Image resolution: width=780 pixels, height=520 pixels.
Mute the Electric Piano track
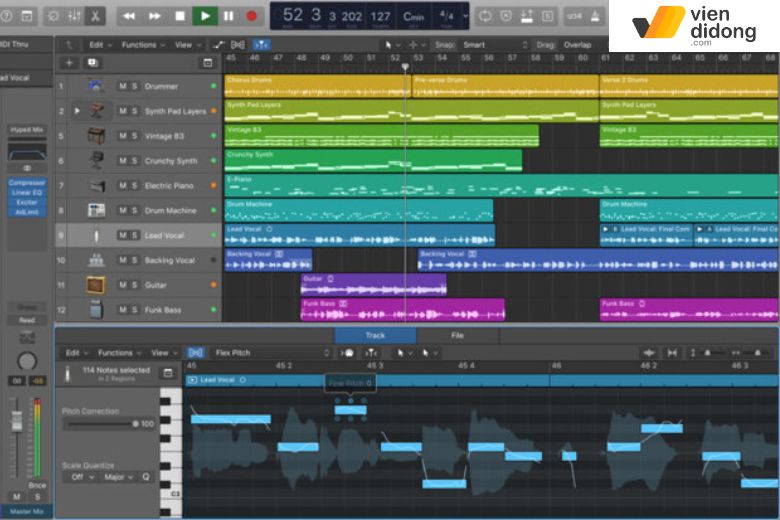tap(122, 186)
